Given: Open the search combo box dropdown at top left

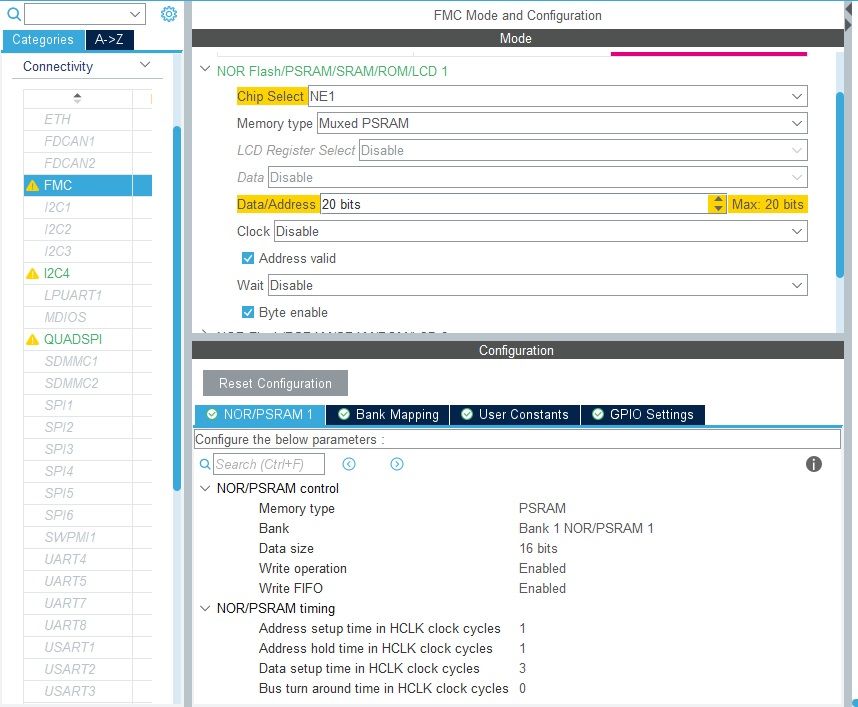Looking at the screenshot, I should click(x=135, y=14).
